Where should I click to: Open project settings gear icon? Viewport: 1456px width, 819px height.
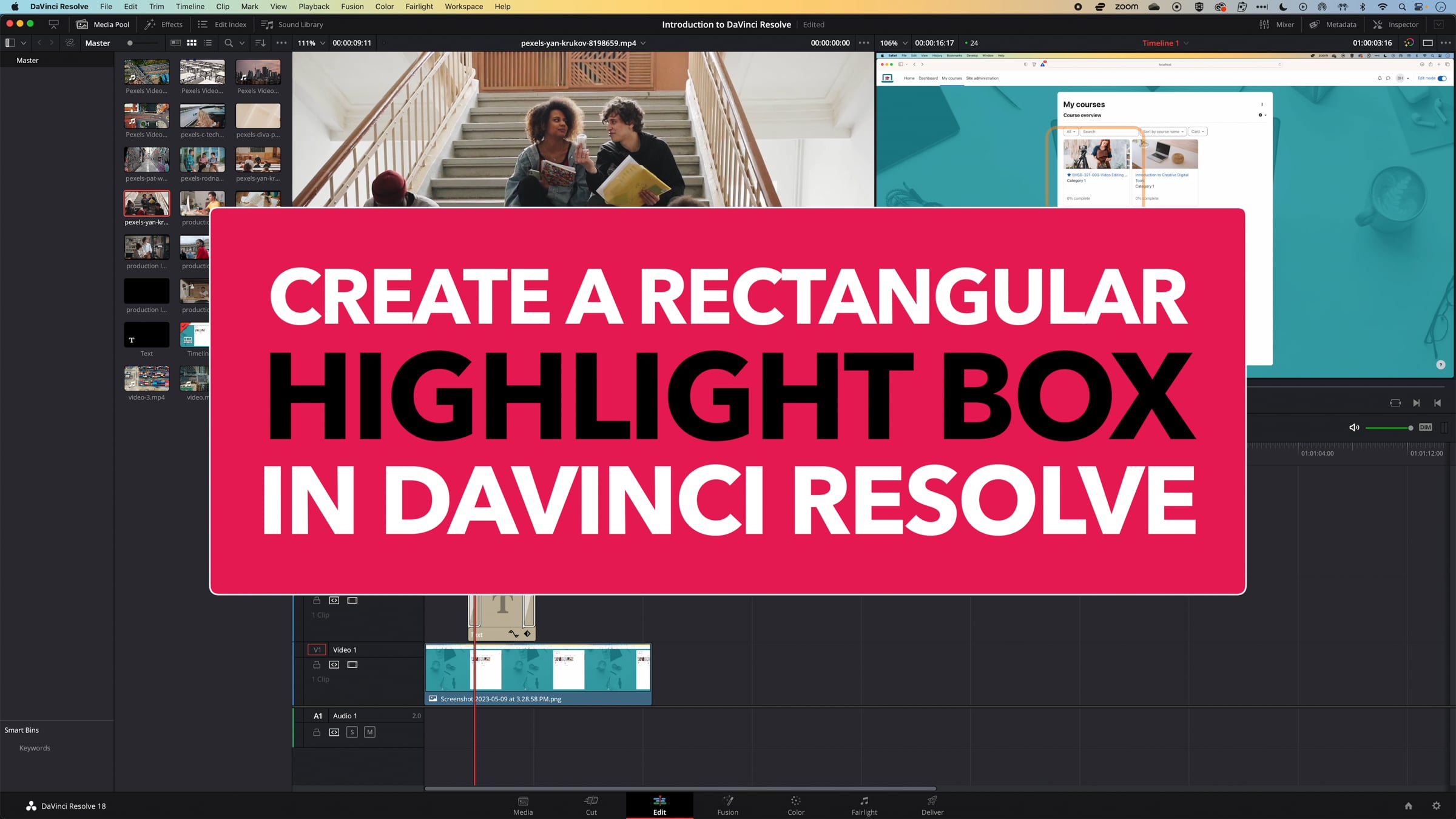(x=1436, y=806)
